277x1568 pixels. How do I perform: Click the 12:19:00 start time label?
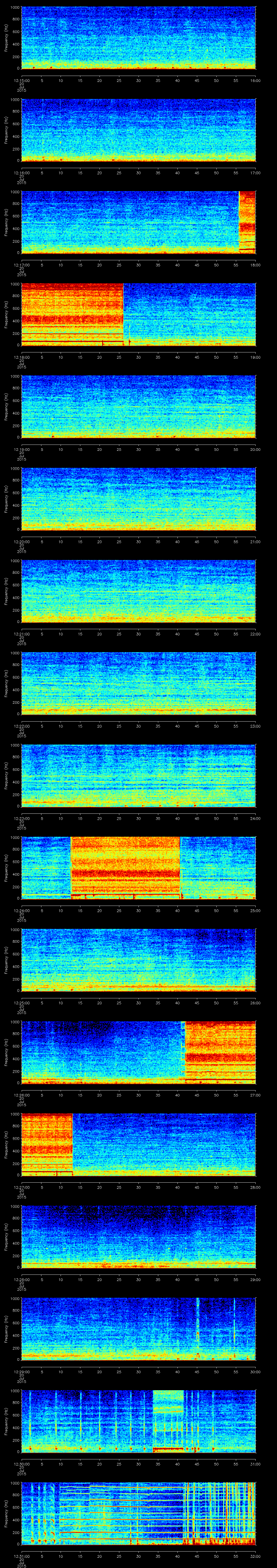21,449
